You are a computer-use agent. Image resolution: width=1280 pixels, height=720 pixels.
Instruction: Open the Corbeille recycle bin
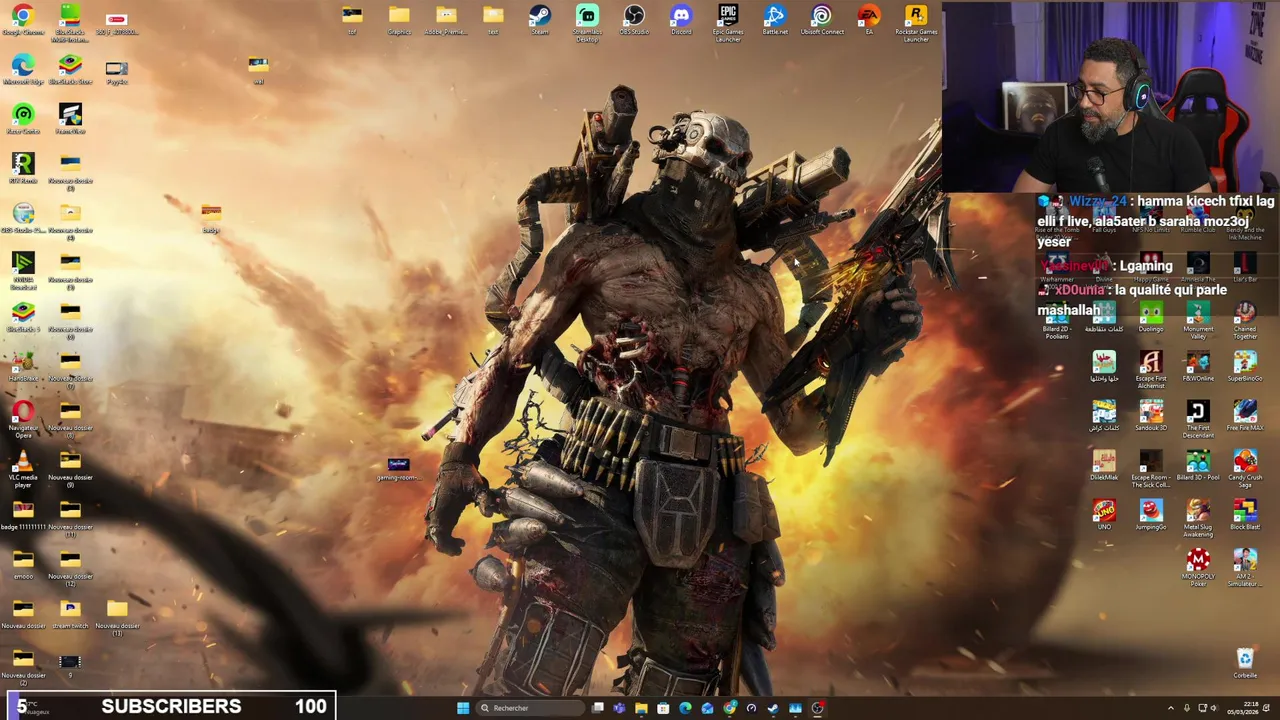pos(1245,663)
